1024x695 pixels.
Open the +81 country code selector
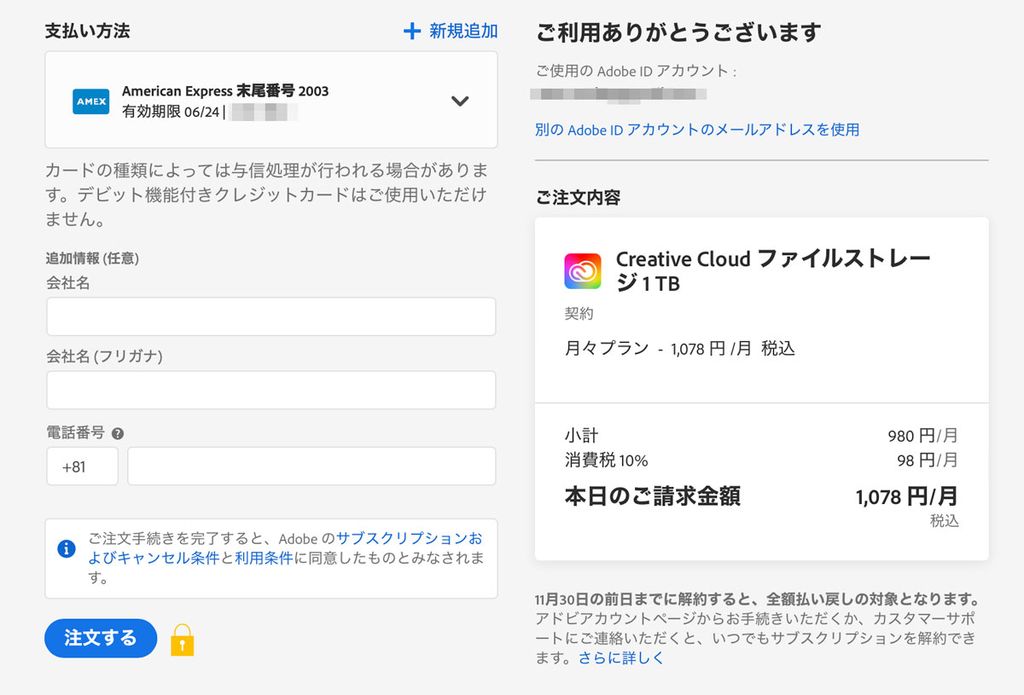pyautogui.click(x=81, y=465)
